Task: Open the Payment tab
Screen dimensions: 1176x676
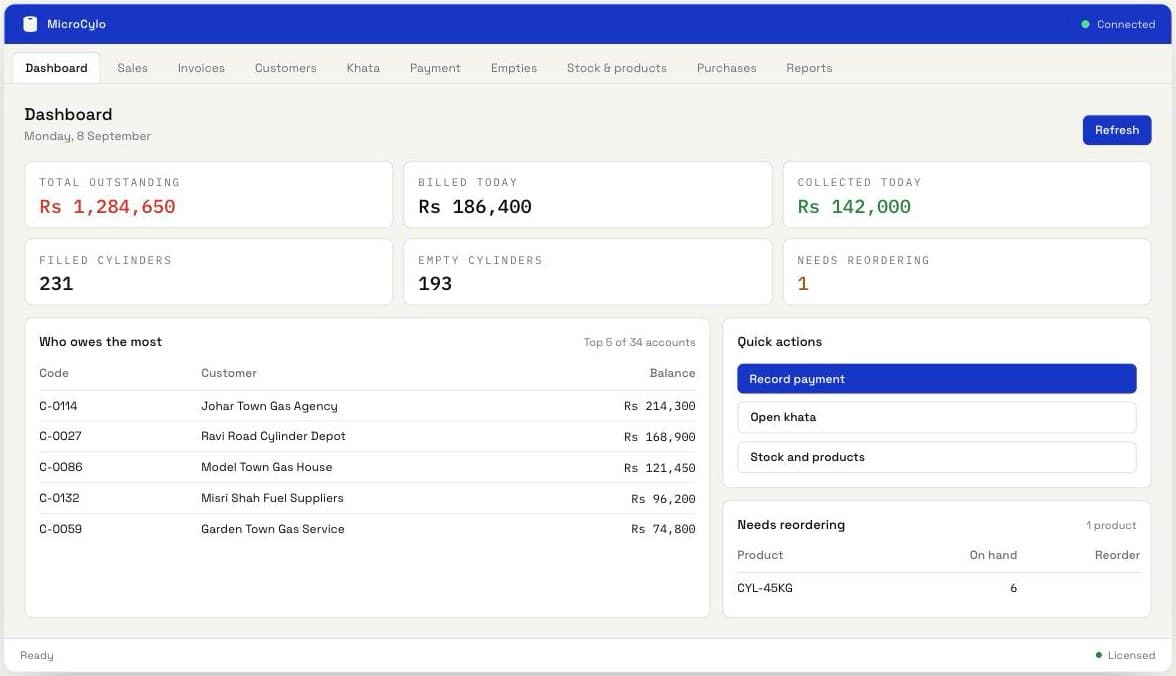Action: 435,68
